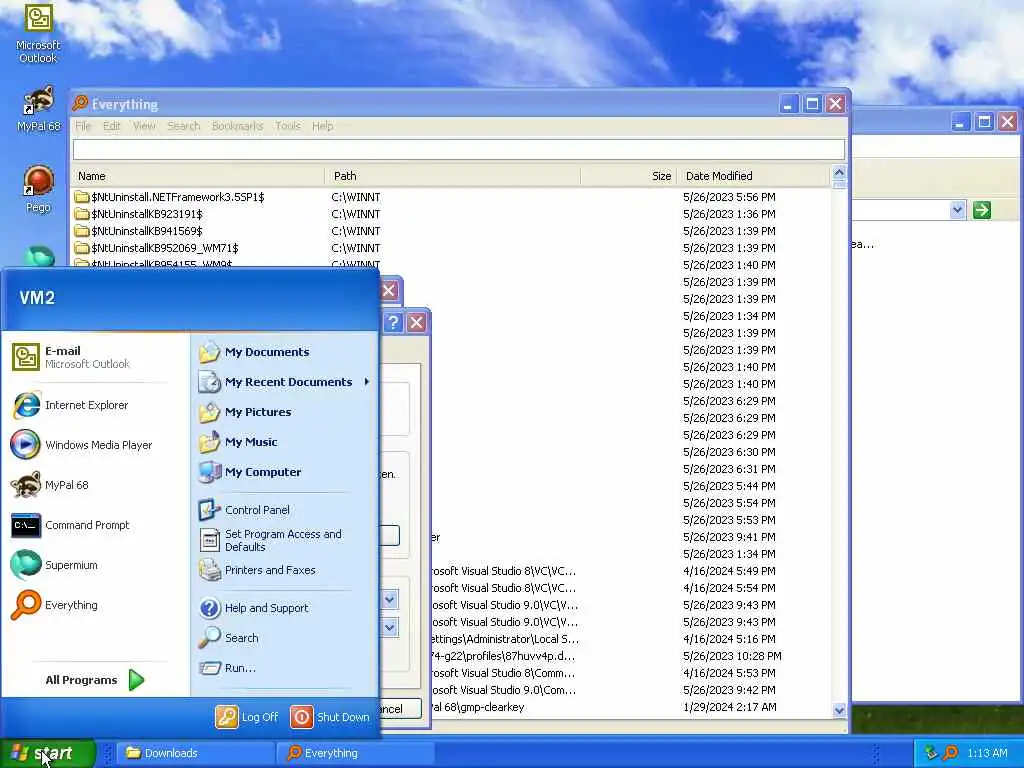
Task: Open Search from Start menu
Action: [x=285, y=638]
